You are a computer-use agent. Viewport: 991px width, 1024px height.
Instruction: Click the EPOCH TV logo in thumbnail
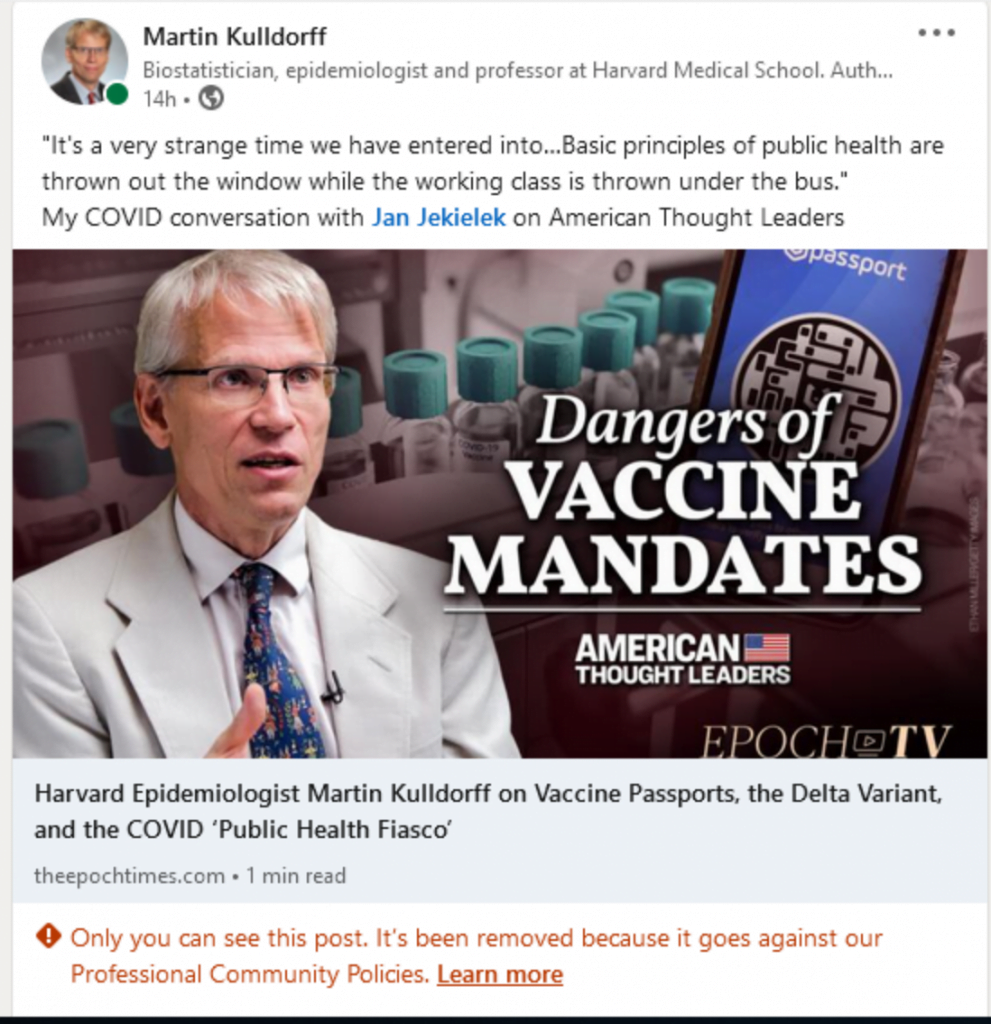[826, 741]
